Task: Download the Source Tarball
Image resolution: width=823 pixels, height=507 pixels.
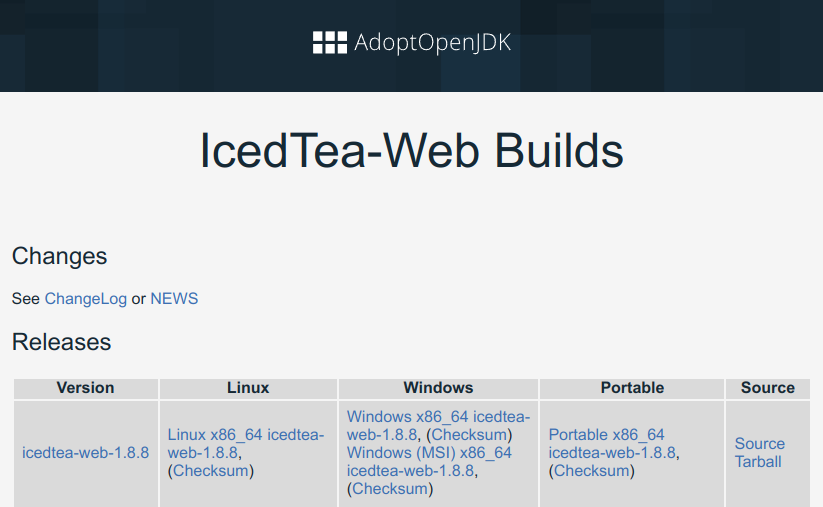Action: (759, 452)
